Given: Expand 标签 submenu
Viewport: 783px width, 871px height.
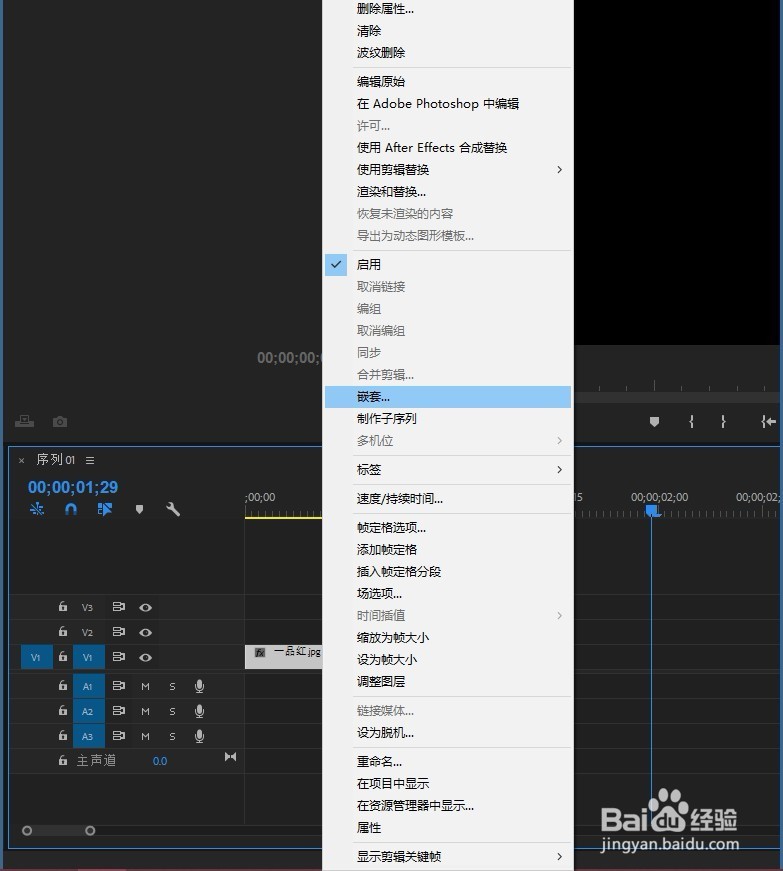Looking at the screenshot, I should 448,470.
